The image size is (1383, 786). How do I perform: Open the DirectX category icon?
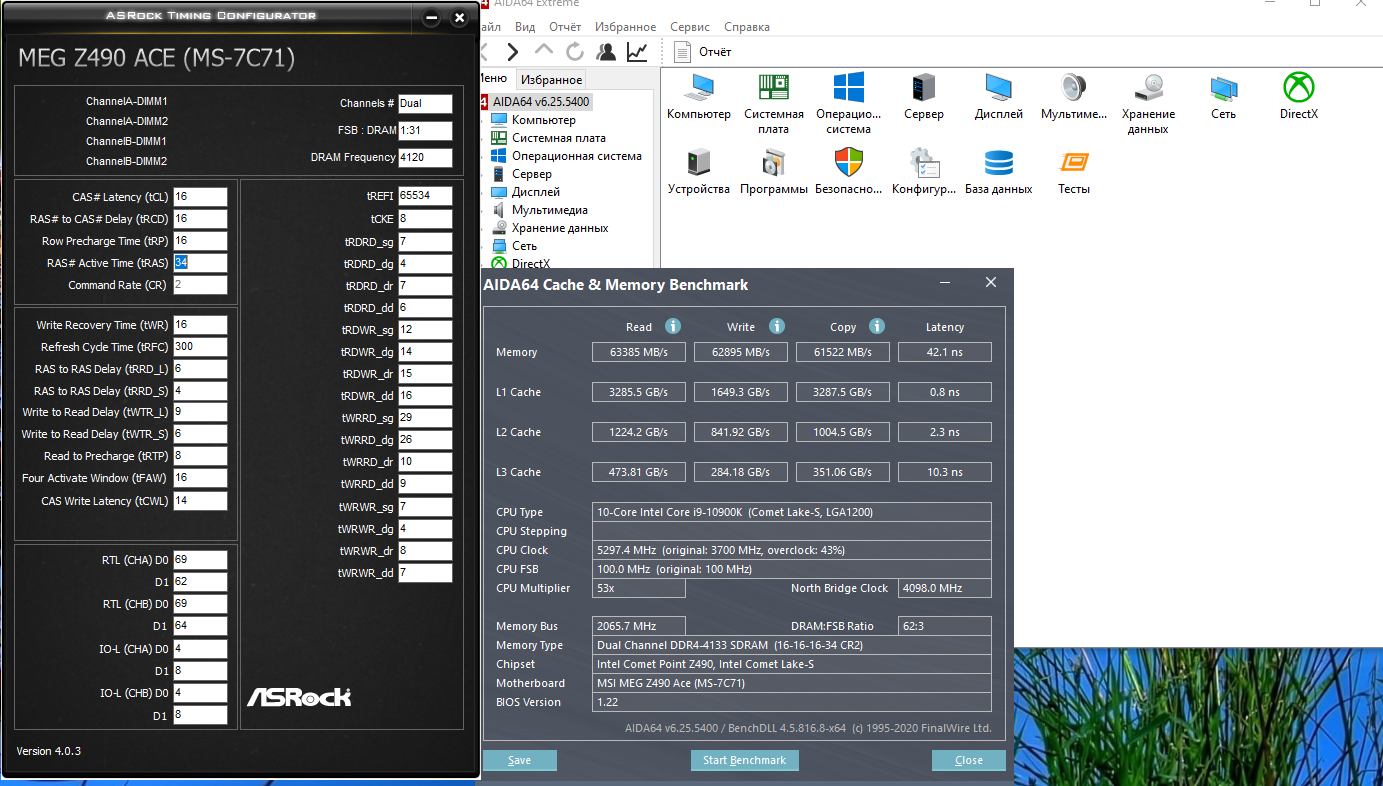coord(1298,96)
